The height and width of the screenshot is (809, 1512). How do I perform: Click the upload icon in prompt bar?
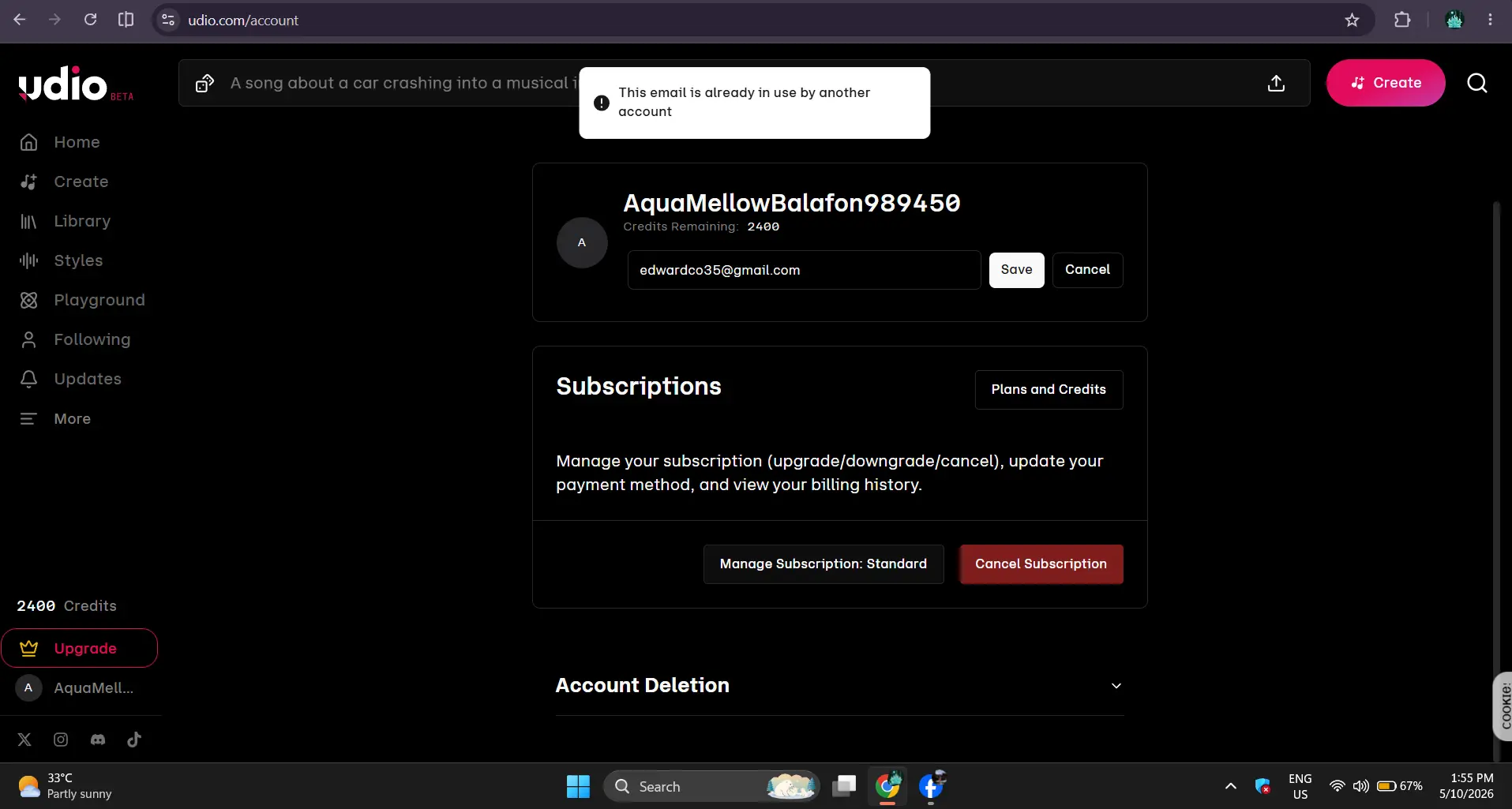pyautogui.click(x=1276, y=83)
